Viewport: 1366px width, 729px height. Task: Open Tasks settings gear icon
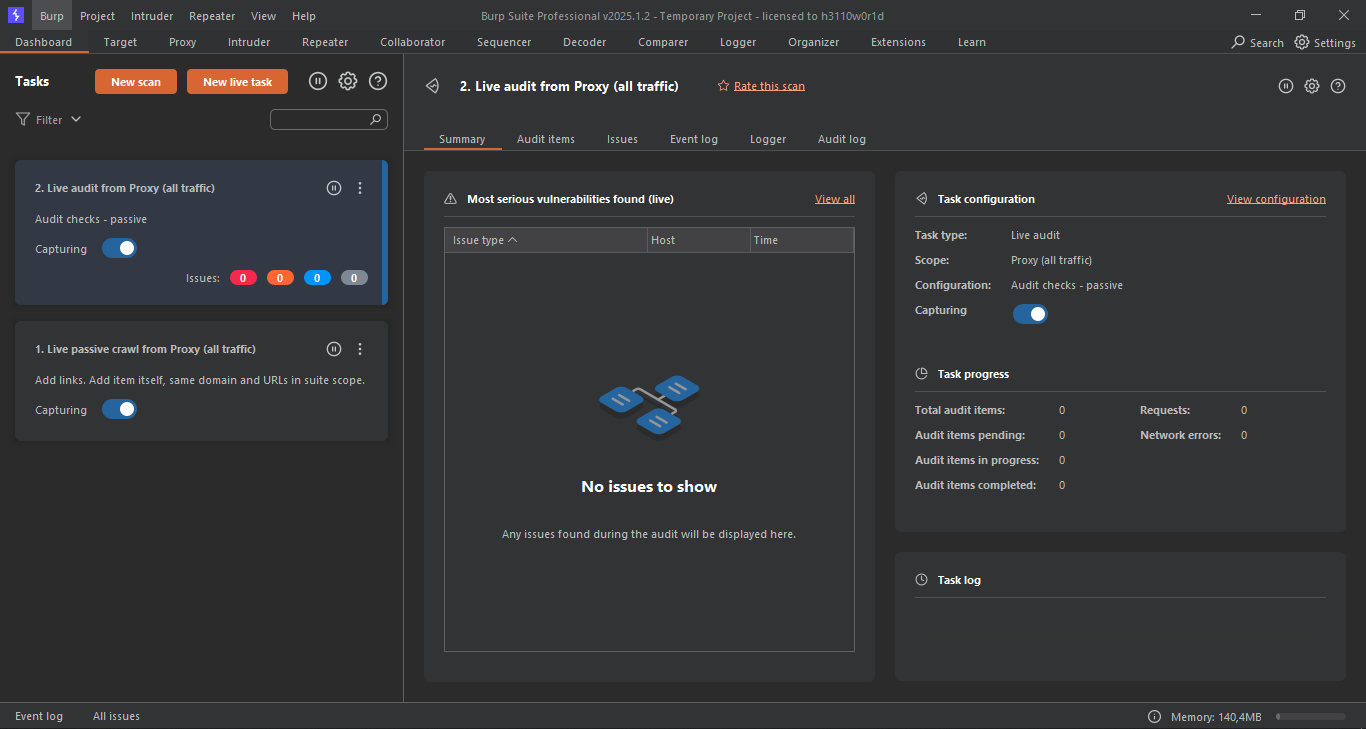[348, 81]
